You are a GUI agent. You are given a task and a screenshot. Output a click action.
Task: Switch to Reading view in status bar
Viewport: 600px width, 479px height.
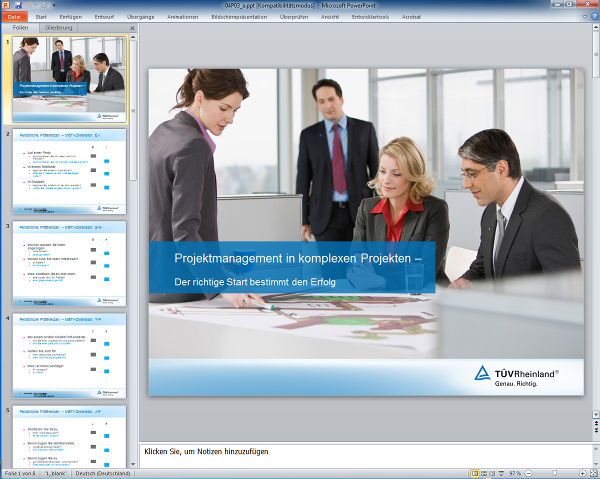point(493,472)
